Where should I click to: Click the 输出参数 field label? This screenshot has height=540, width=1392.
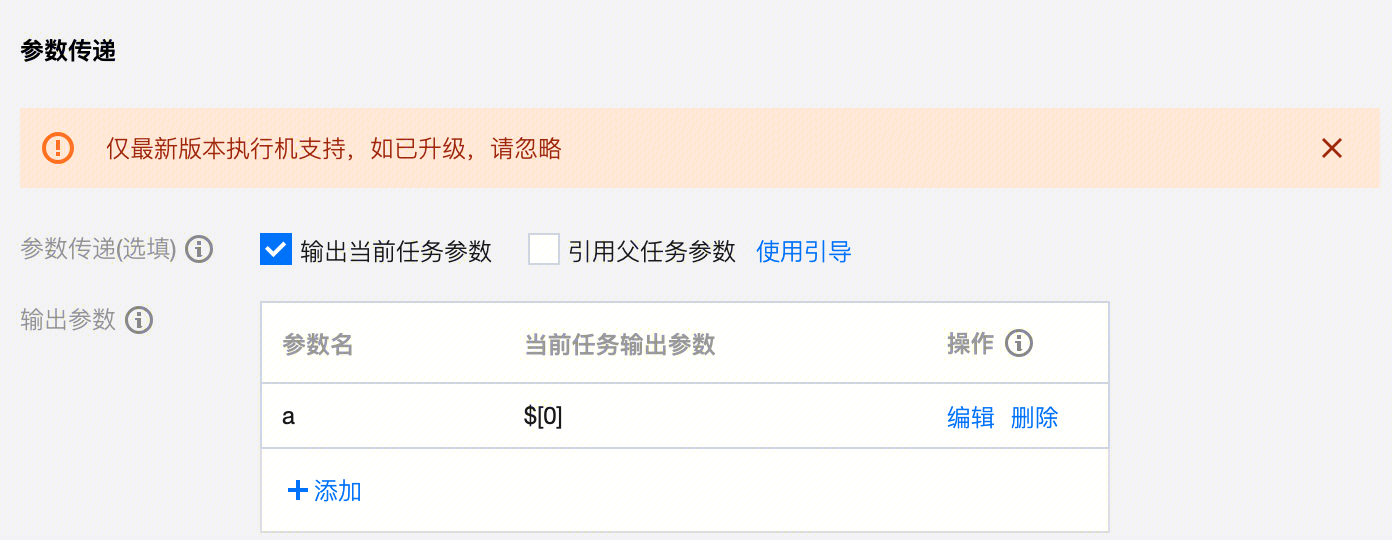point(68,320)
